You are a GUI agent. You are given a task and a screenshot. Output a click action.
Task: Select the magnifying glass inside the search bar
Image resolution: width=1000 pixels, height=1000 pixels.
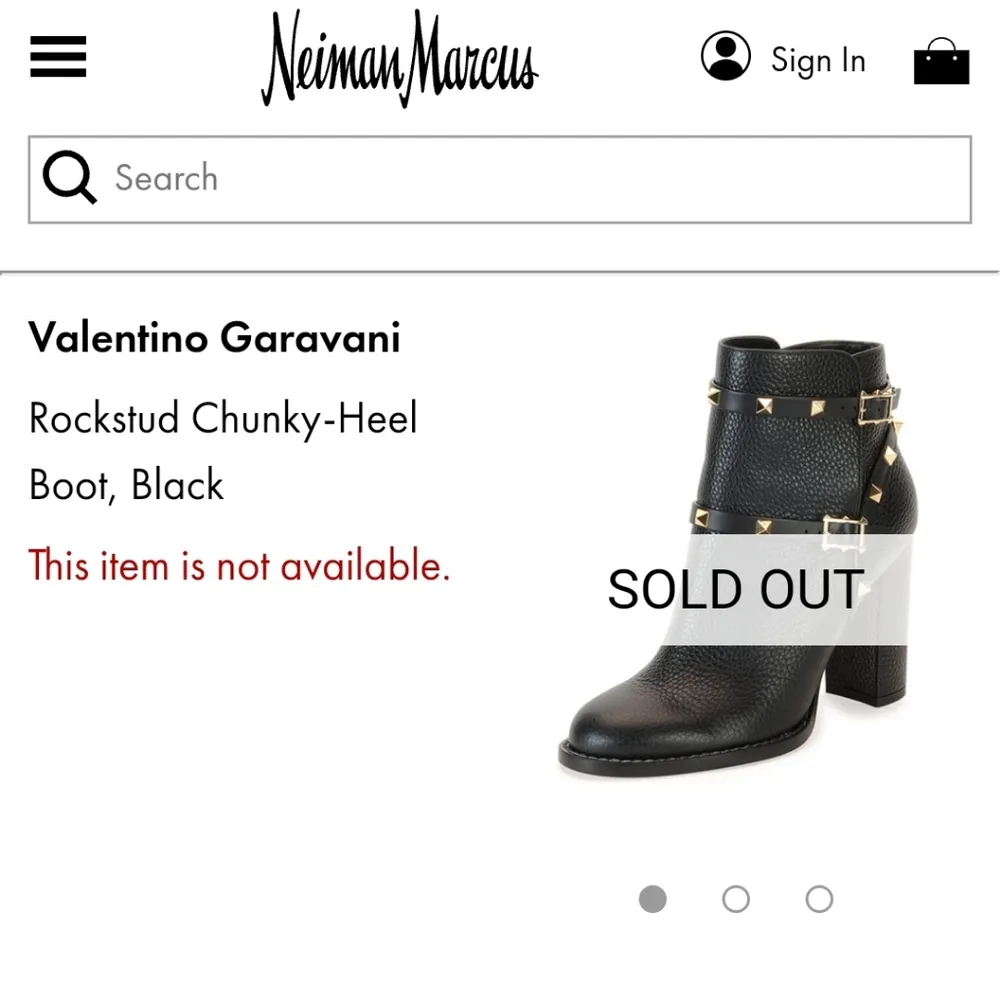[68, 177]
